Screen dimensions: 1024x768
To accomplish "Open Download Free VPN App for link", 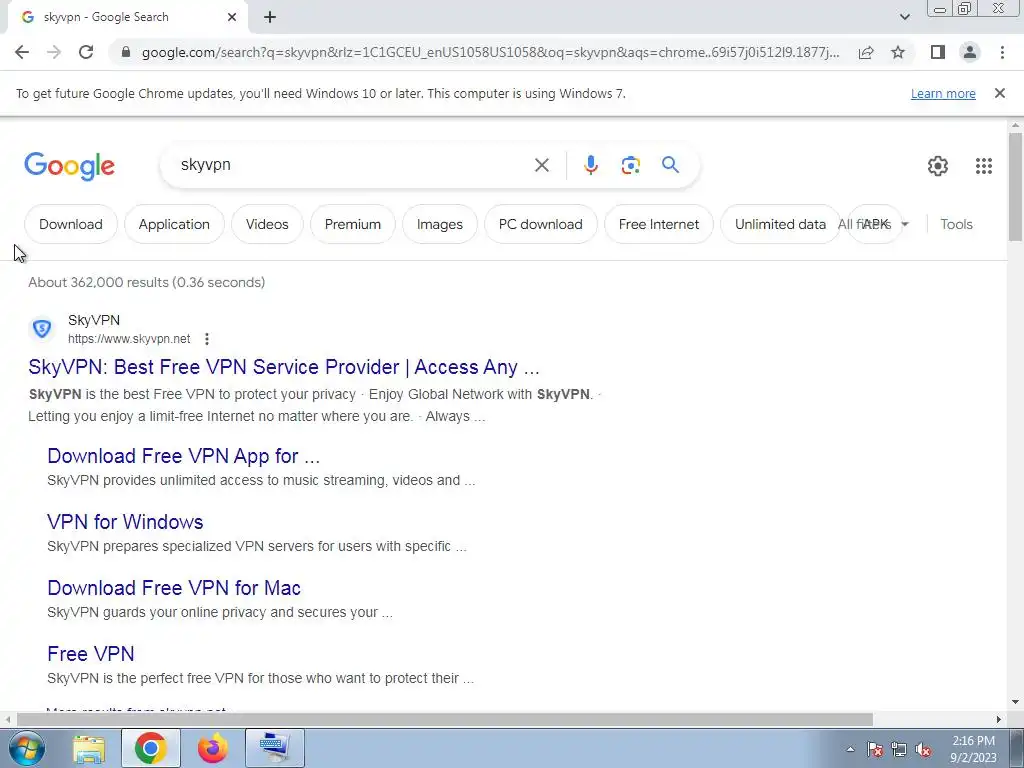I will pyautogui.click(x=184, y=456).
